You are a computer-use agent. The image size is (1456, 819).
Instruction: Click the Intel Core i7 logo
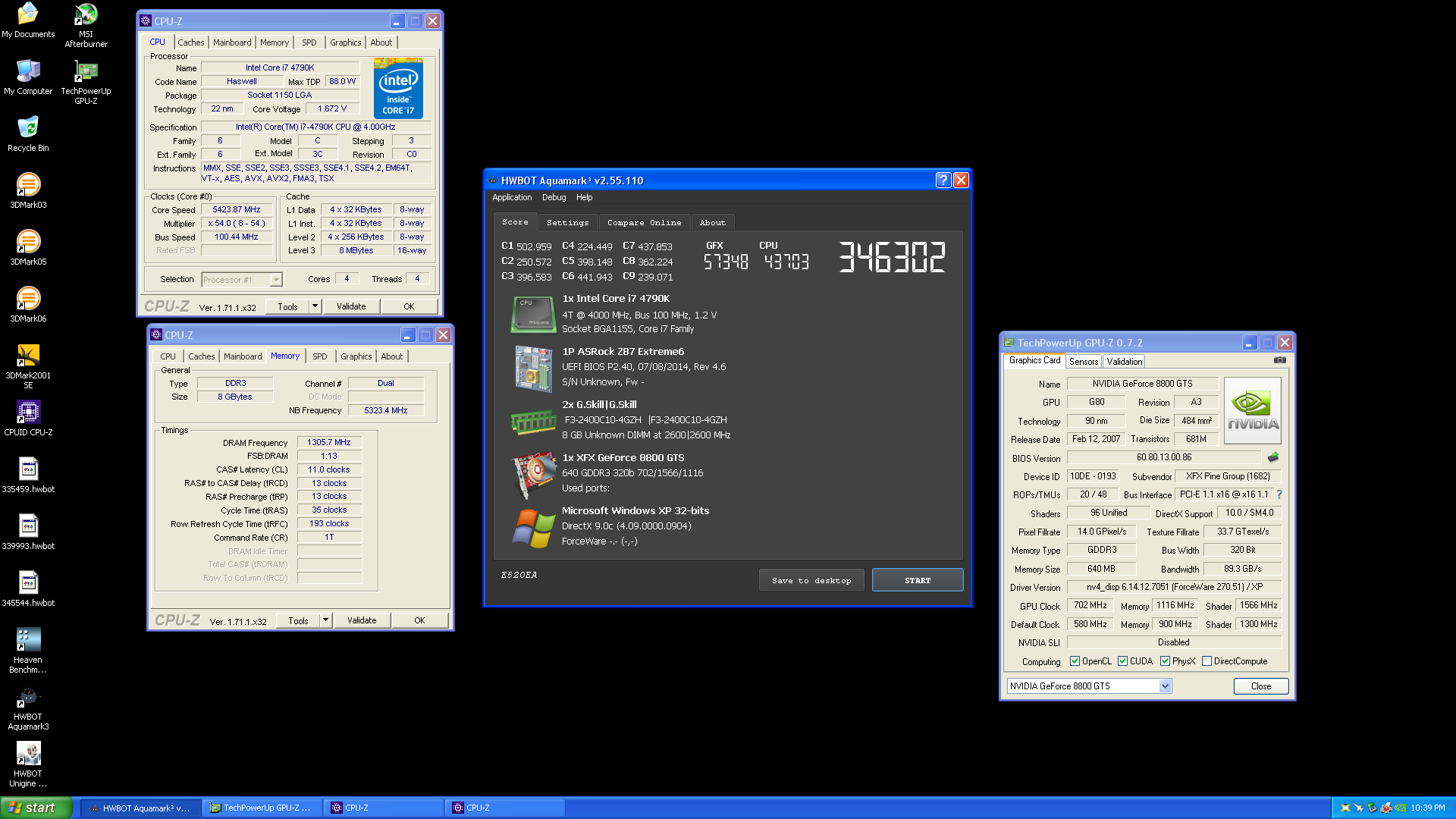coord(398,89)
